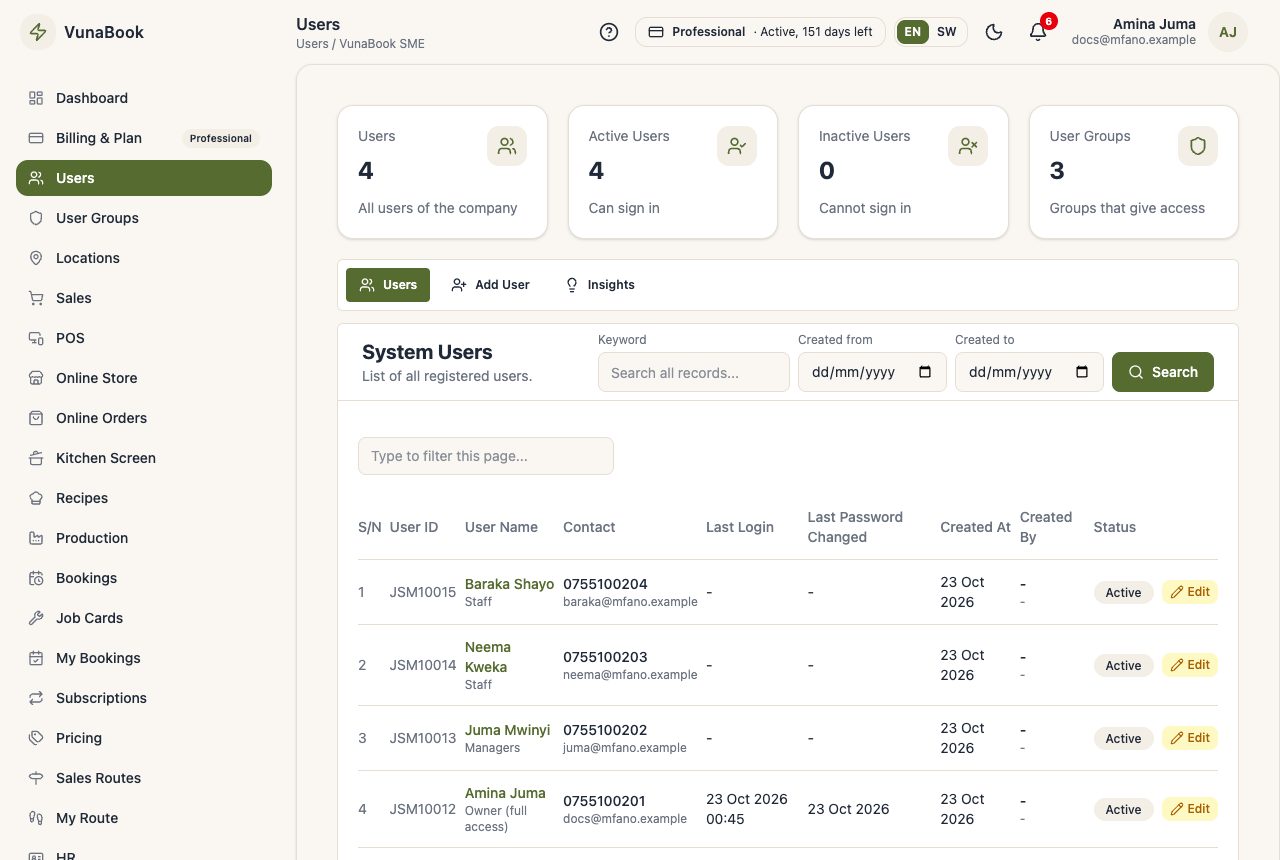
Task: Edit user Neema Kweka
Action: [x=1190, y=665]
